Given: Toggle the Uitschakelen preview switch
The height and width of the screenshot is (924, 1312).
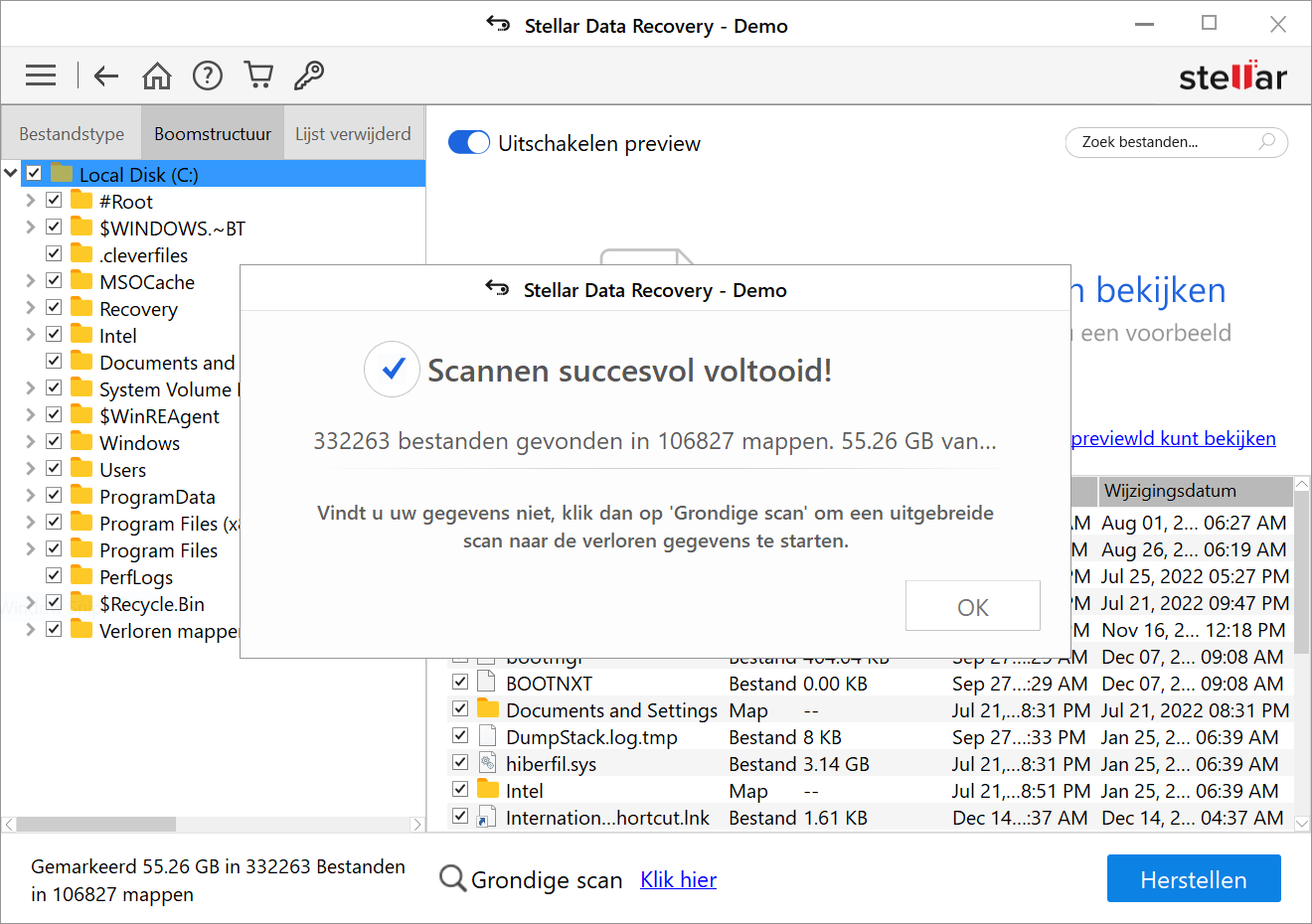Looking at the screenshot, I should [x=469, y=143].
